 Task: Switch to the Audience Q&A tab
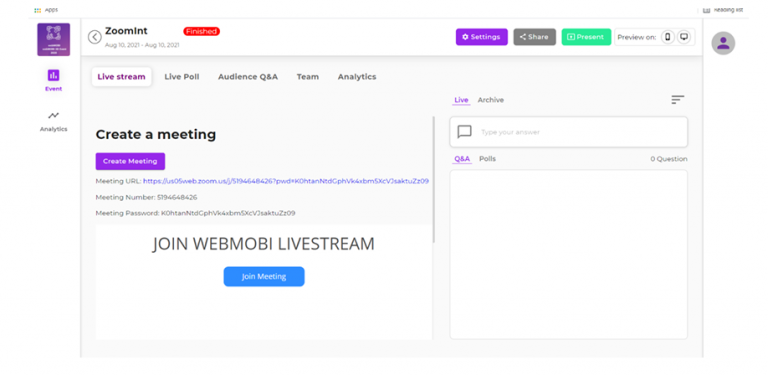pos(248,77)
